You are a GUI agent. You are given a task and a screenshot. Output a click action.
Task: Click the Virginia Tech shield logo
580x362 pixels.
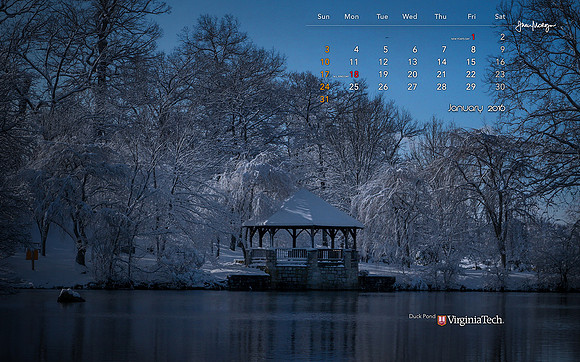[441, 320]
